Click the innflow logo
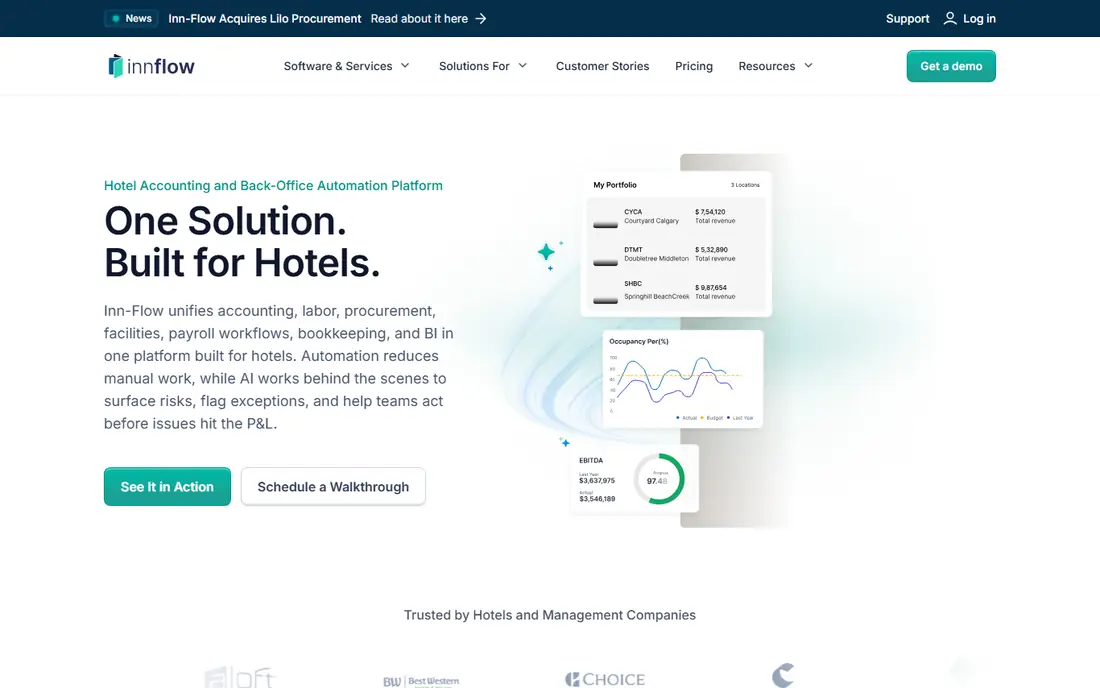Image resolution: width=1100 pixels, height=688 pixels. click(152, 66)
